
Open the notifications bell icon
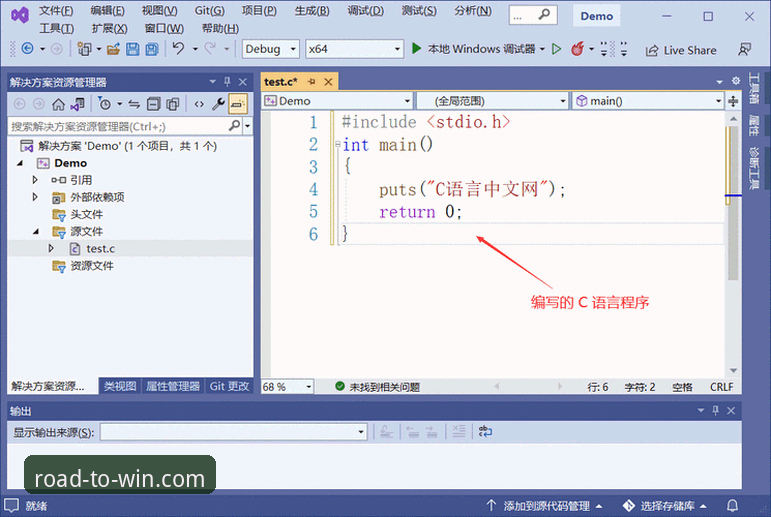tap(732, 506)
